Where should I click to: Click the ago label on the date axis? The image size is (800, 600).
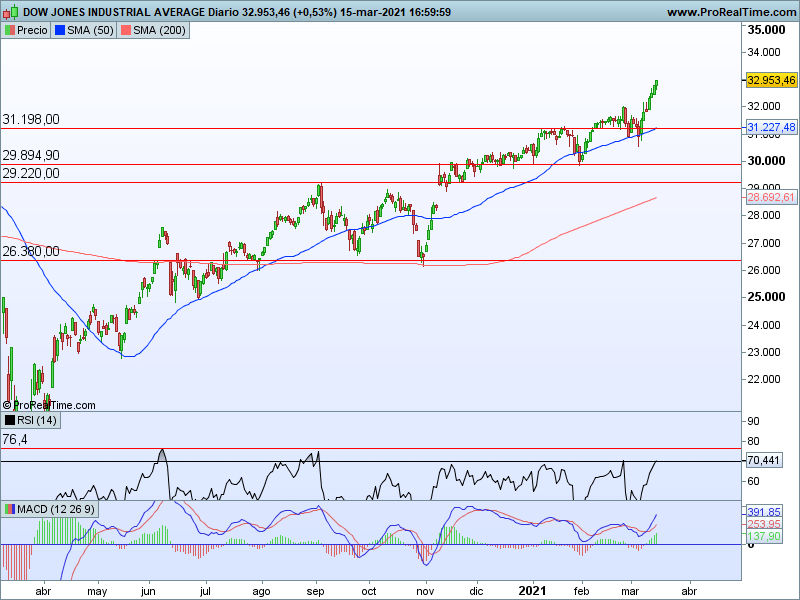(x=261, y=592)
